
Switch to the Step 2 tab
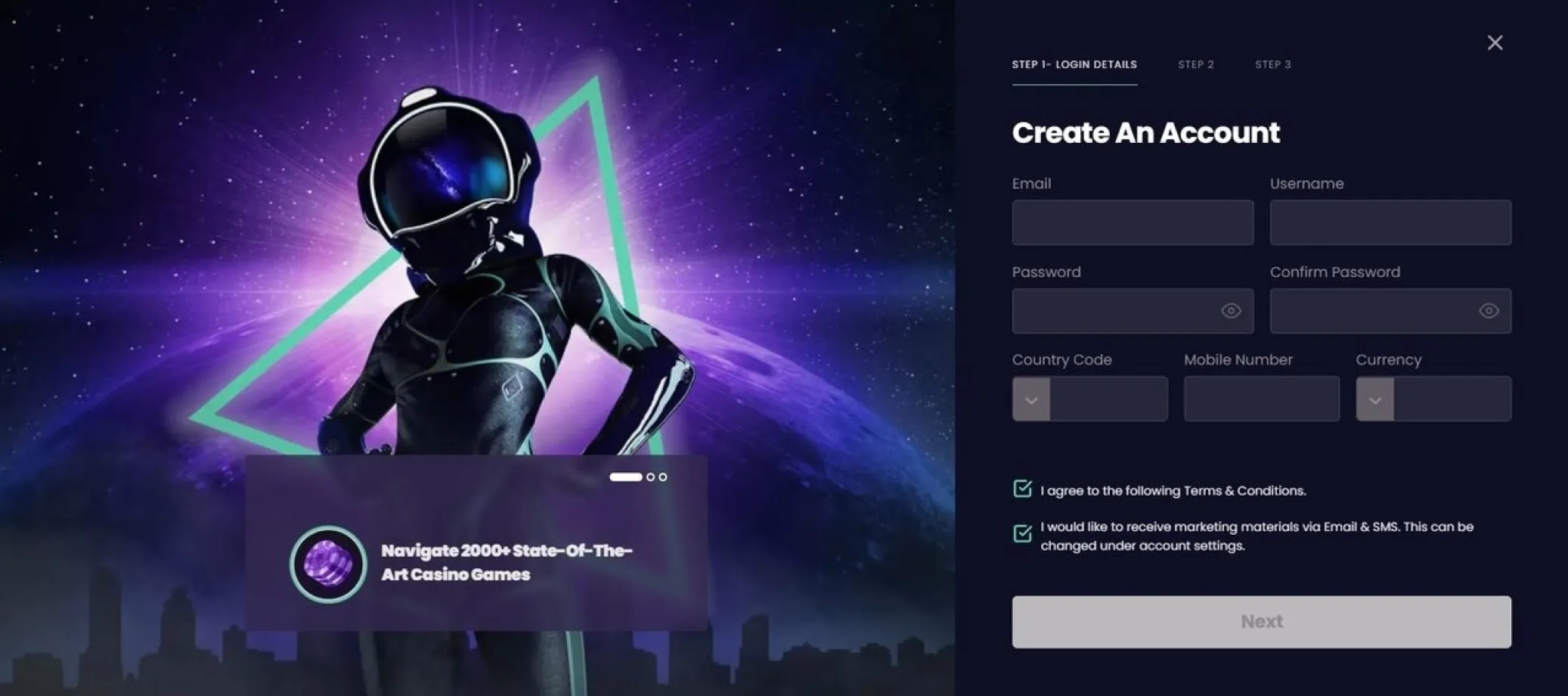pyautogui.click(x=1196, y=64)
